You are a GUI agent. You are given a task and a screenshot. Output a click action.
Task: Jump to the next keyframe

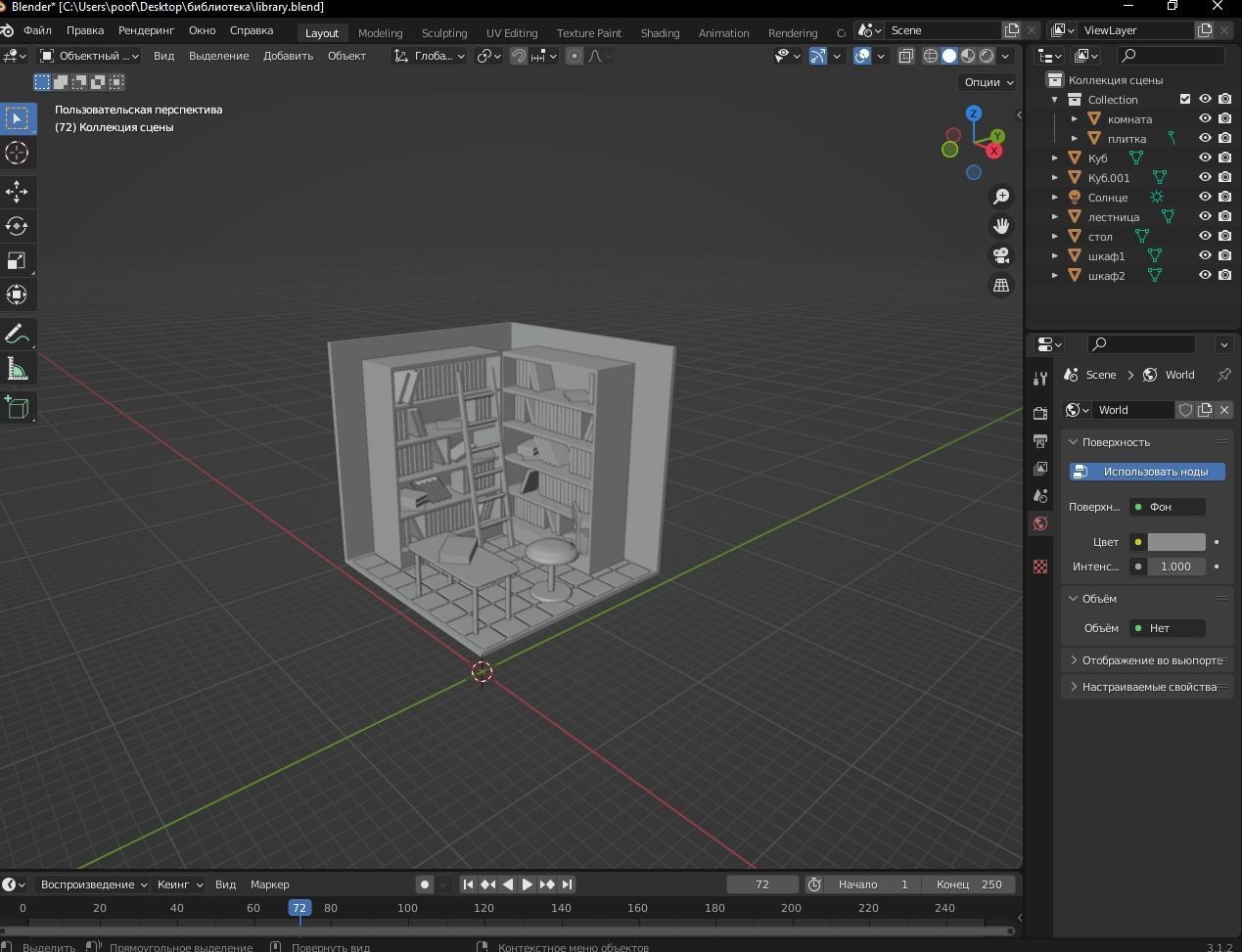[x=546, y=884]
